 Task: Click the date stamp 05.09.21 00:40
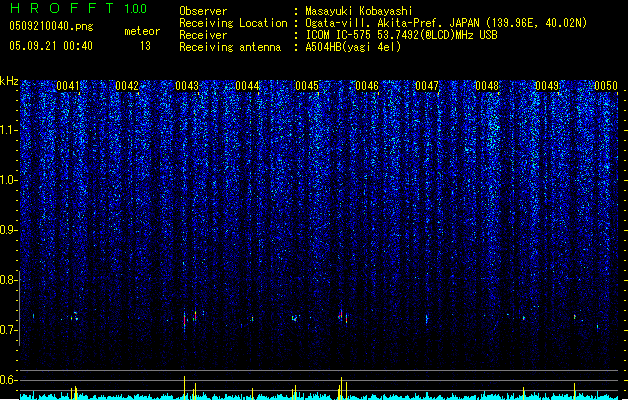tap(51, 46)
